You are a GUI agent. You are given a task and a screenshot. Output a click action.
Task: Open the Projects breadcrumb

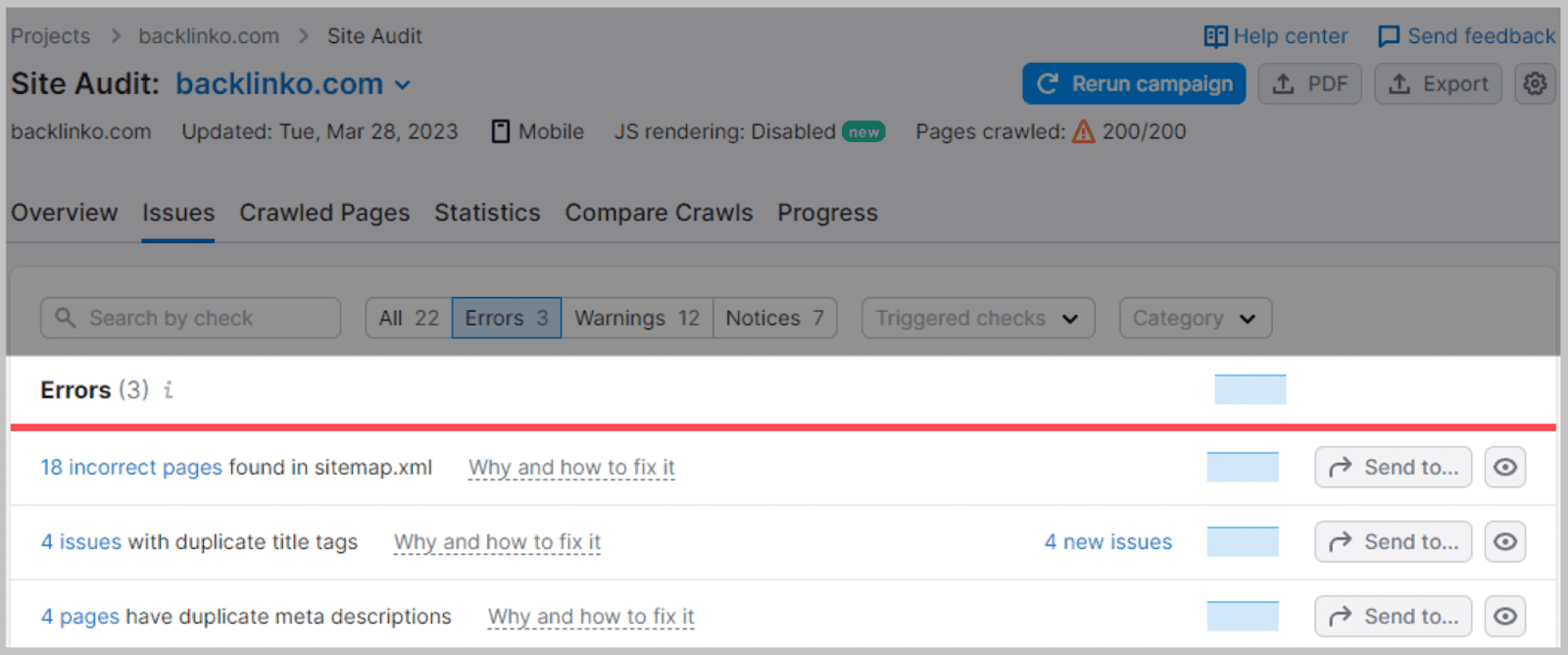(x=50, y=36)
